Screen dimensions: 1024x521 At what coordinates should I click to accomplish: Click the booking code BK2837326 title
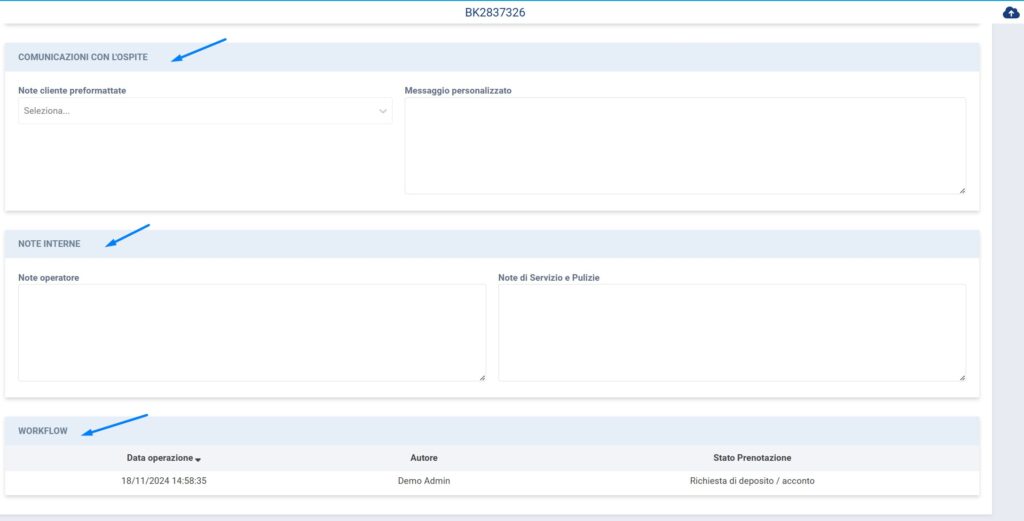495,13
